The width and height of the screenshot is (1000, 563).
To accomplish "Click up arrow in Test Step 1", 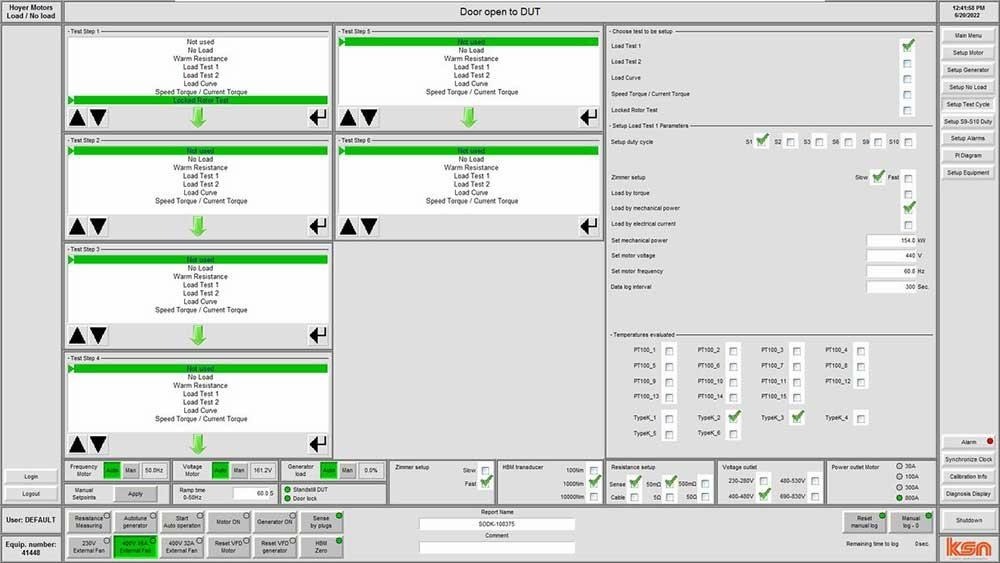I will pyautogui.click(x=77, y=118).
